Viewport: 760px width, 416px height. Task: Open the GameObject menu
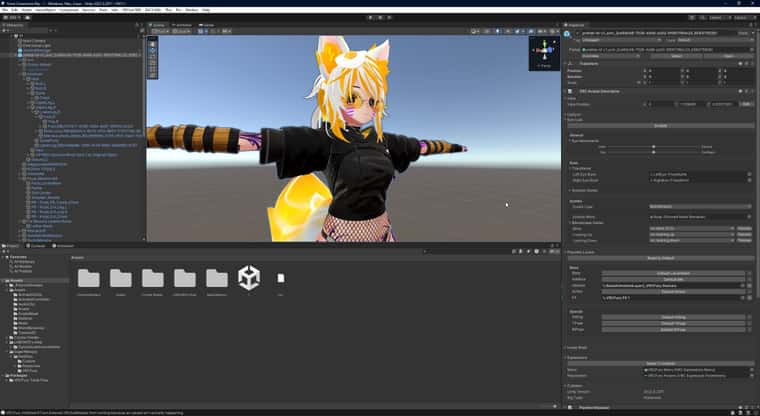point(46,10)
